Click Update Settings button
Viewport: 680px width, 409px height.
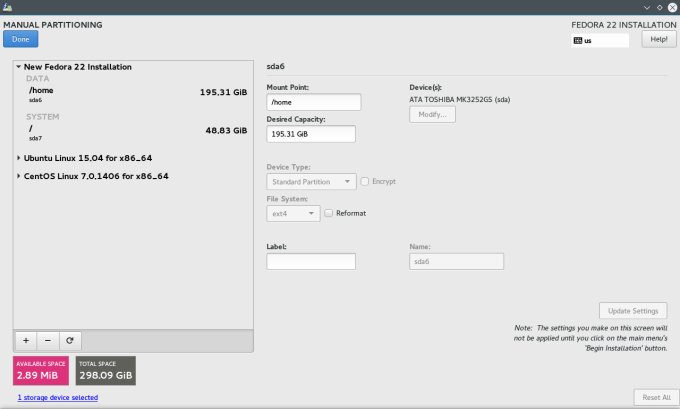pyautogui.click(x=633, y=311)
